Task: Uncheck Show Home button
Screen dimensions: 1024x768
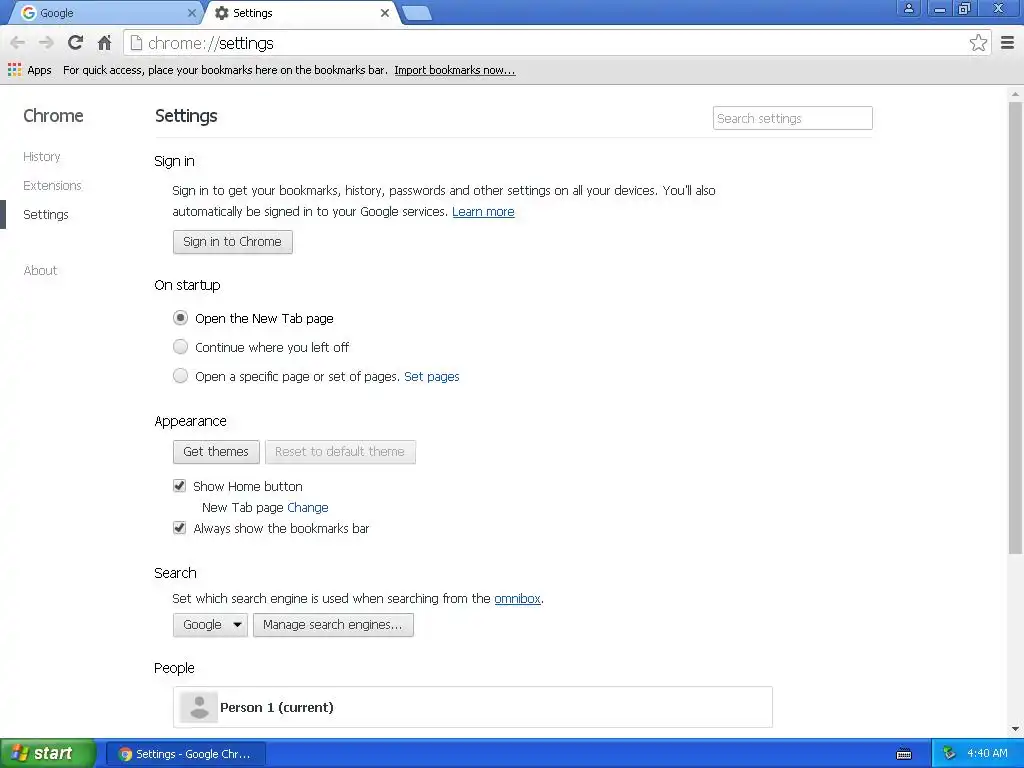Action: point(180,486)
